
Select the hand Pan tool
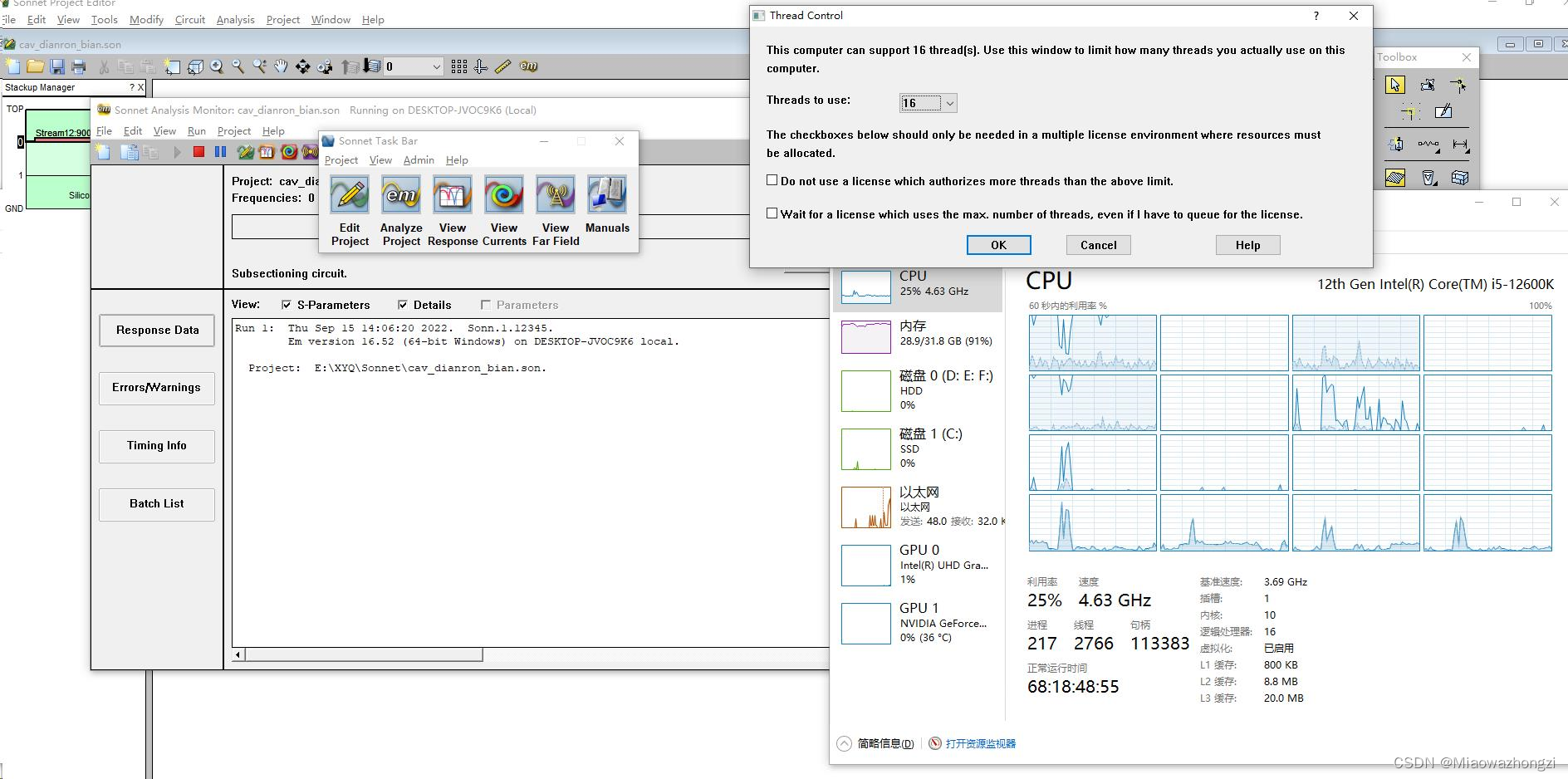pyautogui.click(x=282, y=66)
